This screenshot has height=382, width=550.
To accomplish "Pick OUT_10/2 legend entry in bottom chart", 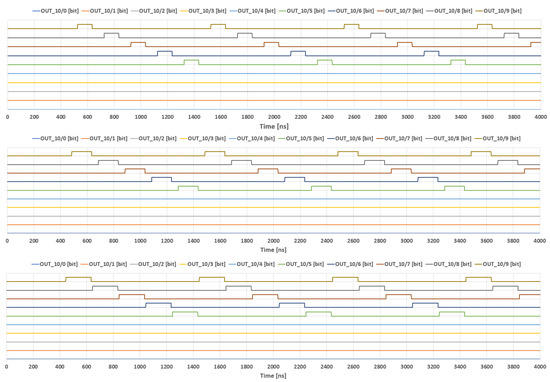I will click(153, 264).
